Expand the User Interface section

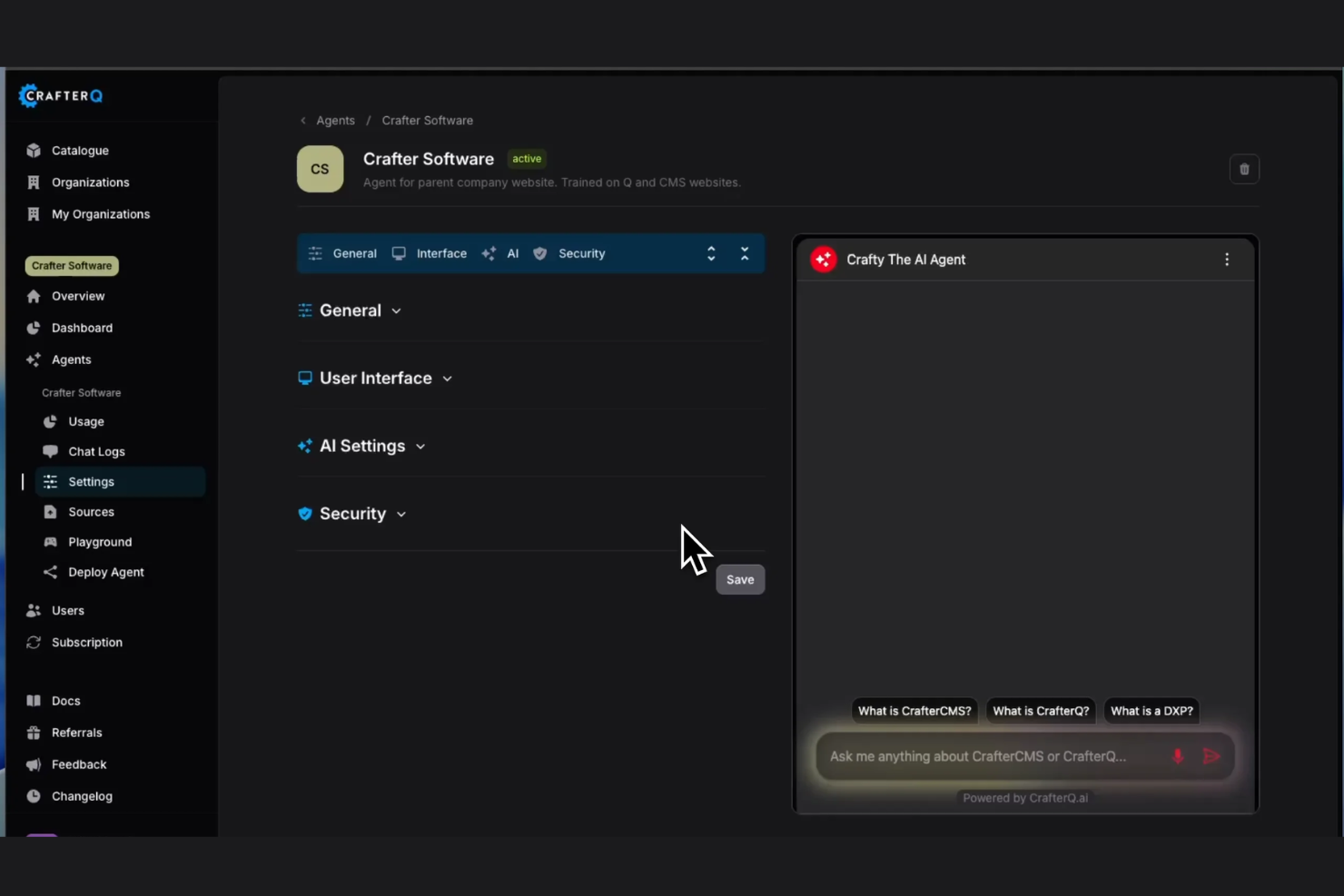375,379
